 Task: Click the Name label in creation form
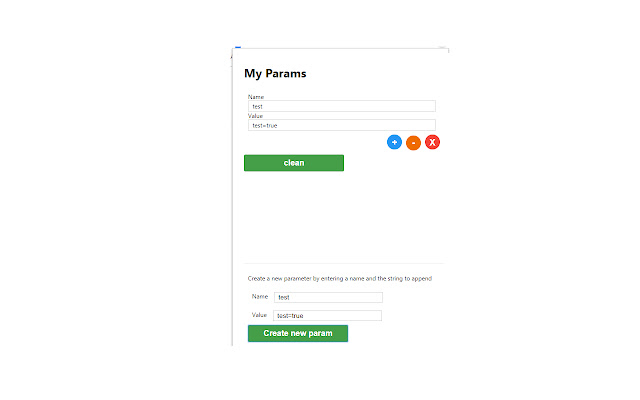click(x=260, y=296)
